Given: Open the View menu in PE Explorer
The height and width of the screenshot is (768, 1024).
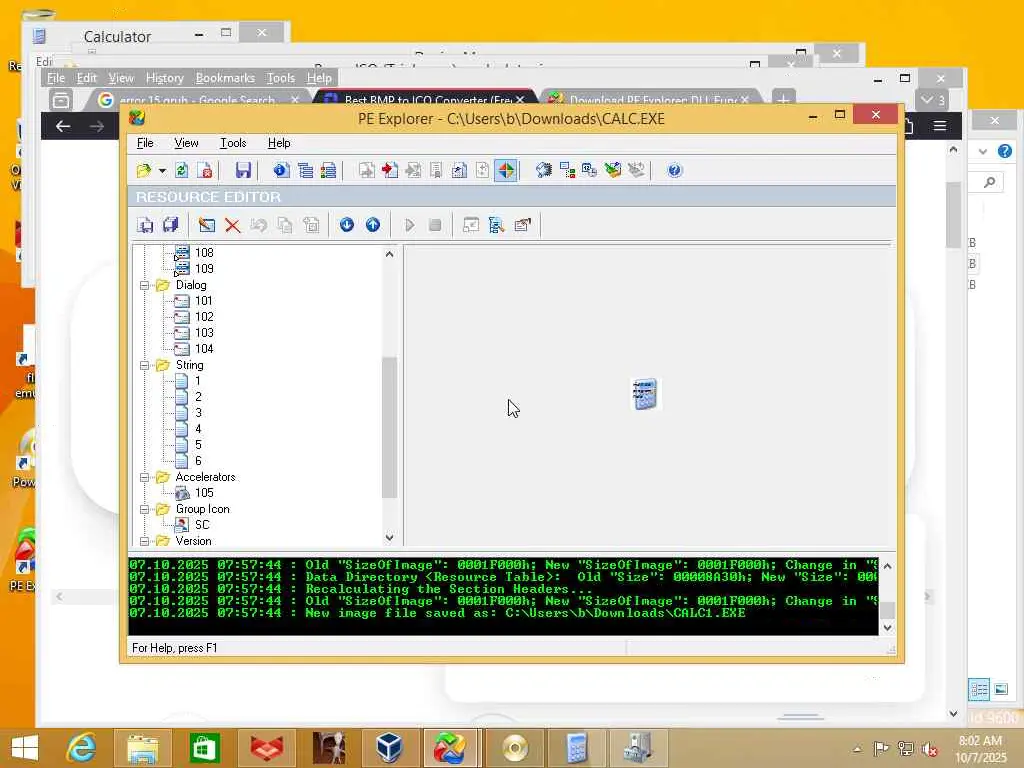Looking at the screenshot, I should coord(186,143).
